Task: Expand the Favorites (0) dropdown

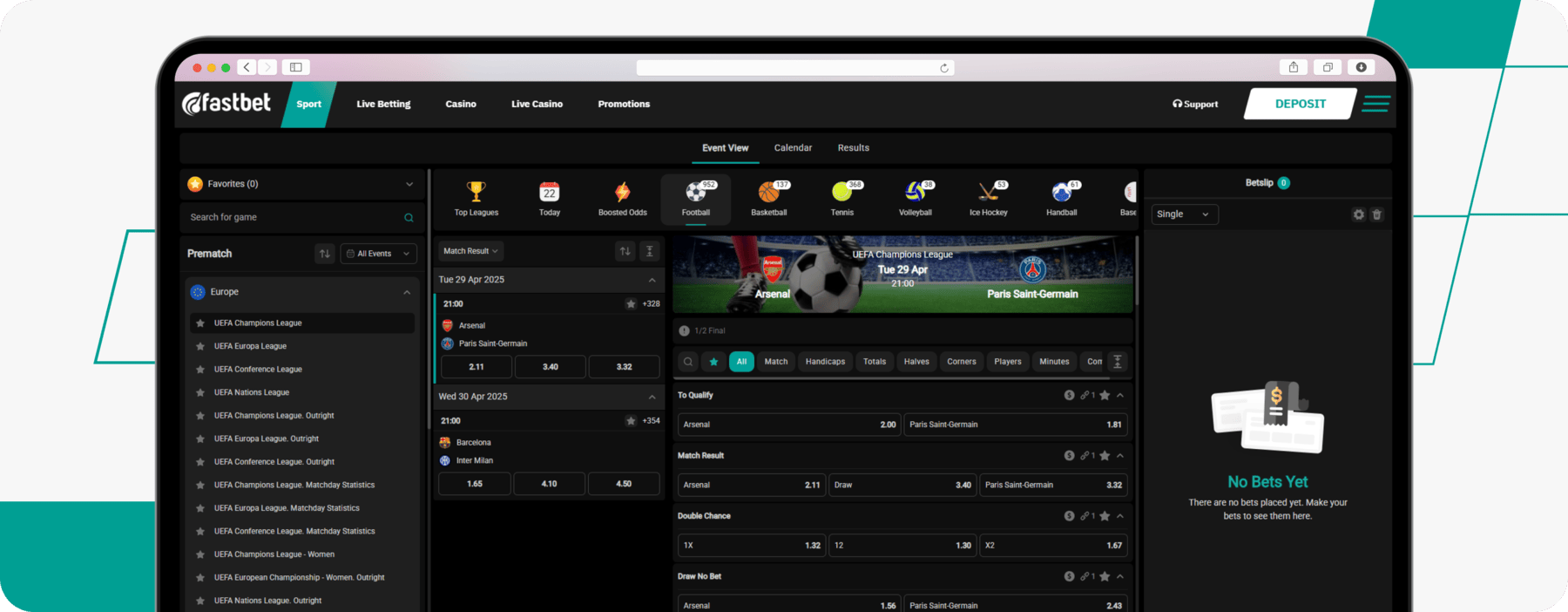Action: [x=409, y=184]
